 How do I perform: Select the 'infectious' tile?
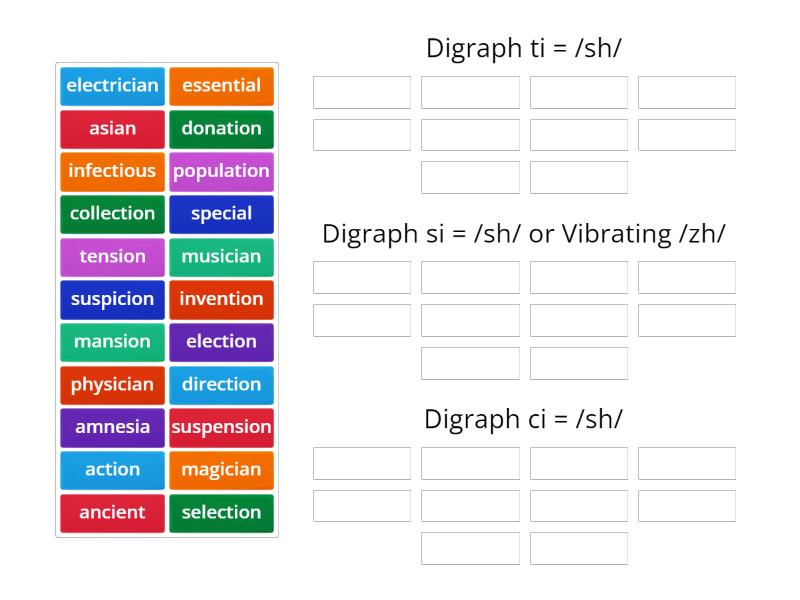pos(112,171)
